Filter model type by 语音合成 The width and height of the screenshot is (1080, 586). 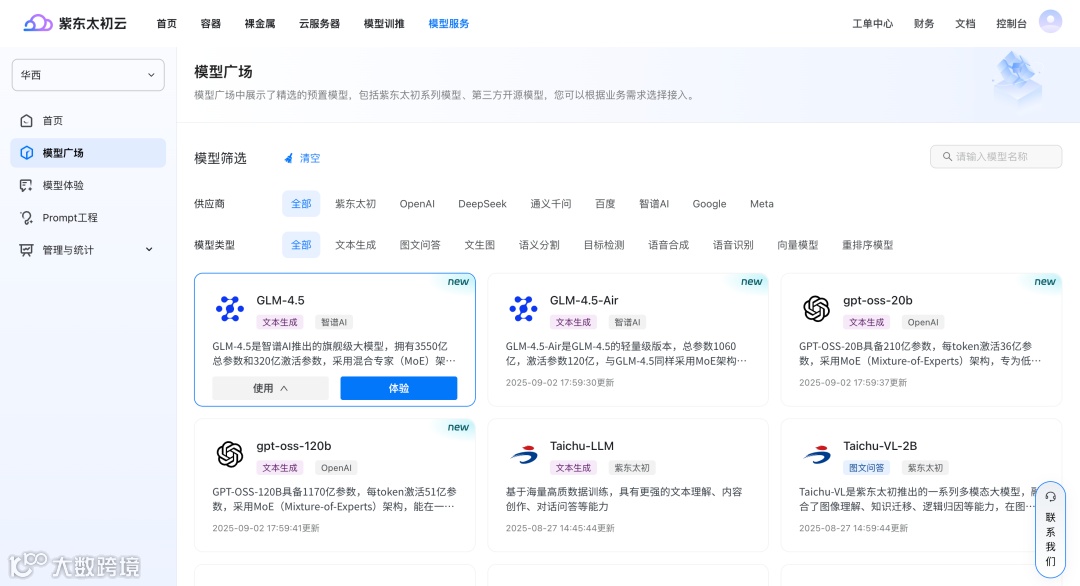pyautogui.click(x=669, y=245)
